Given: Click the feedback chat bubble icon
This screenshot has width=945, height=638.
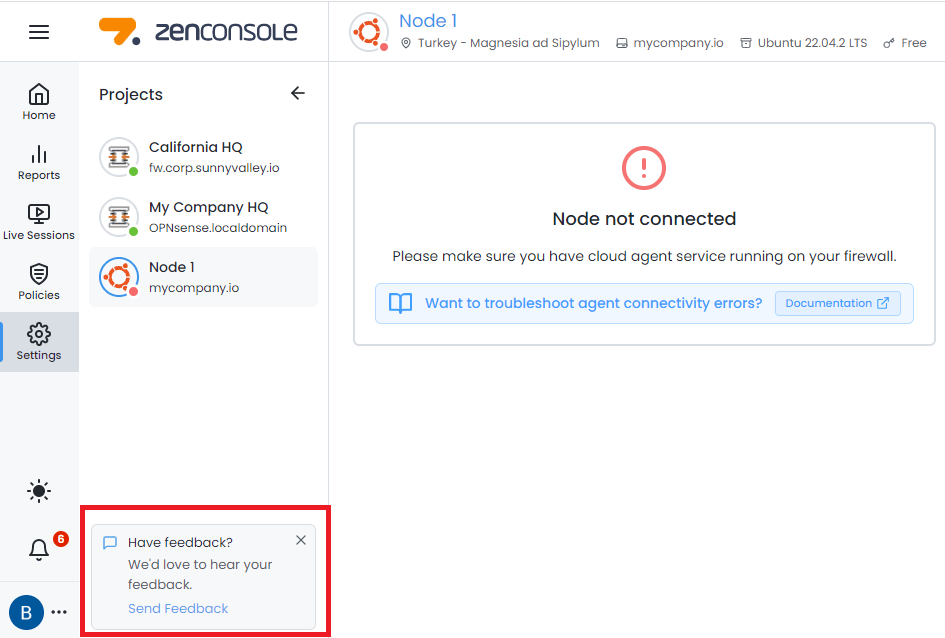Looking at the screenshot, I should pyautogui.click(x=110, y=542).
